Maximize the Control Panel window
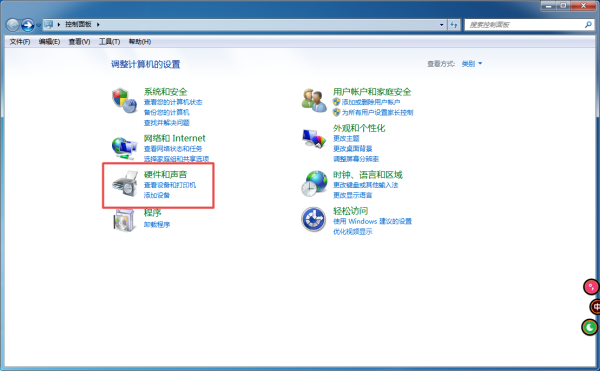 (563, 5)
